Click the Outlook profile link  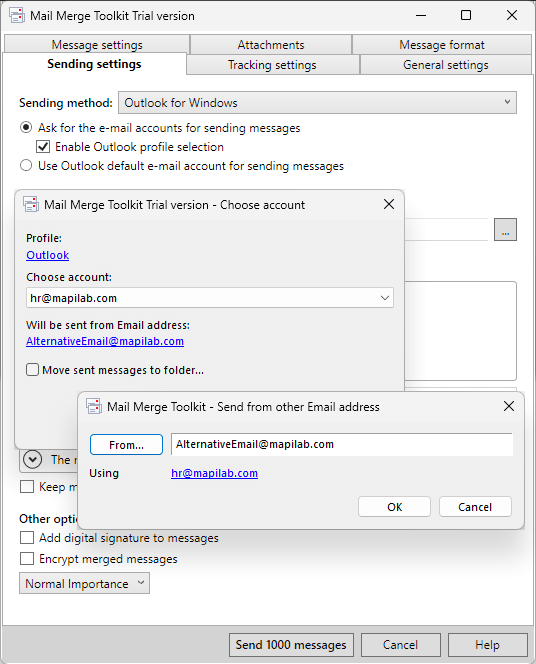click(47, 255)
